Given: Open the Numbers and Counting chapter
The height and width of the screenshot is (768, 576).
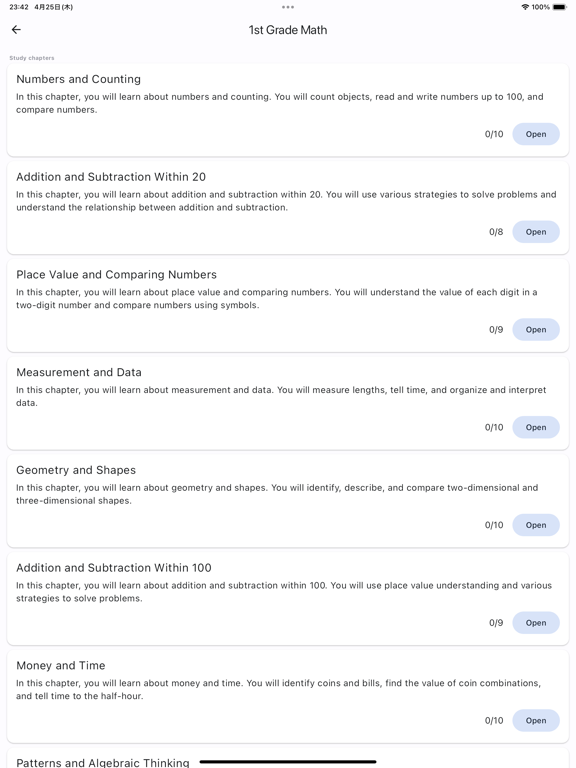Looking at the screenshot, I should (536, 134).
